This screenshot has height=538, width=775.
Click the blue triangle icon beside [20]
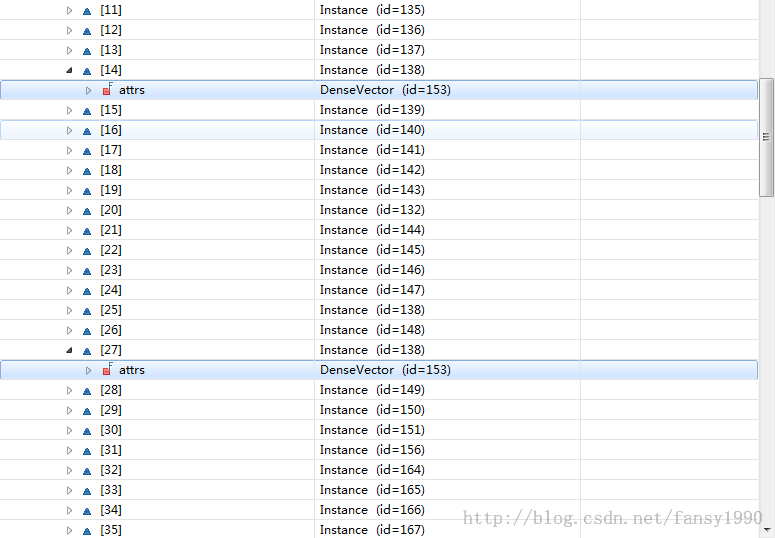[x=87, y=211]
